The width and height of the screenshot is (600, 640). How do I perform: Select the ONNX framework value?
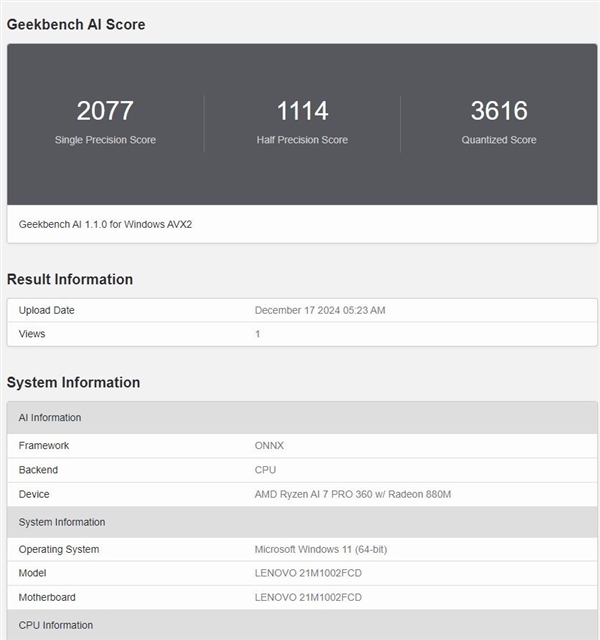point(270,445)
